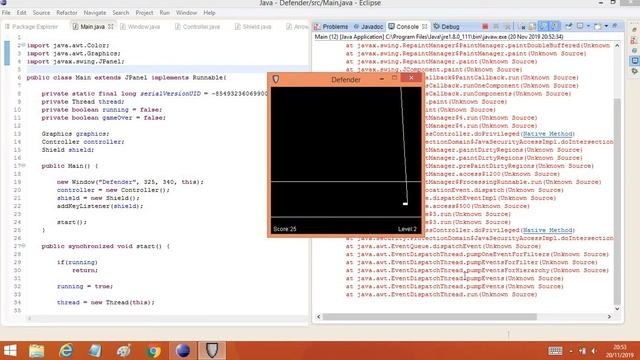The height and width of the screenshot is (360, 640).
Task: Click the console horizontal scrollbar right arrow
Action: pos(609,317)
